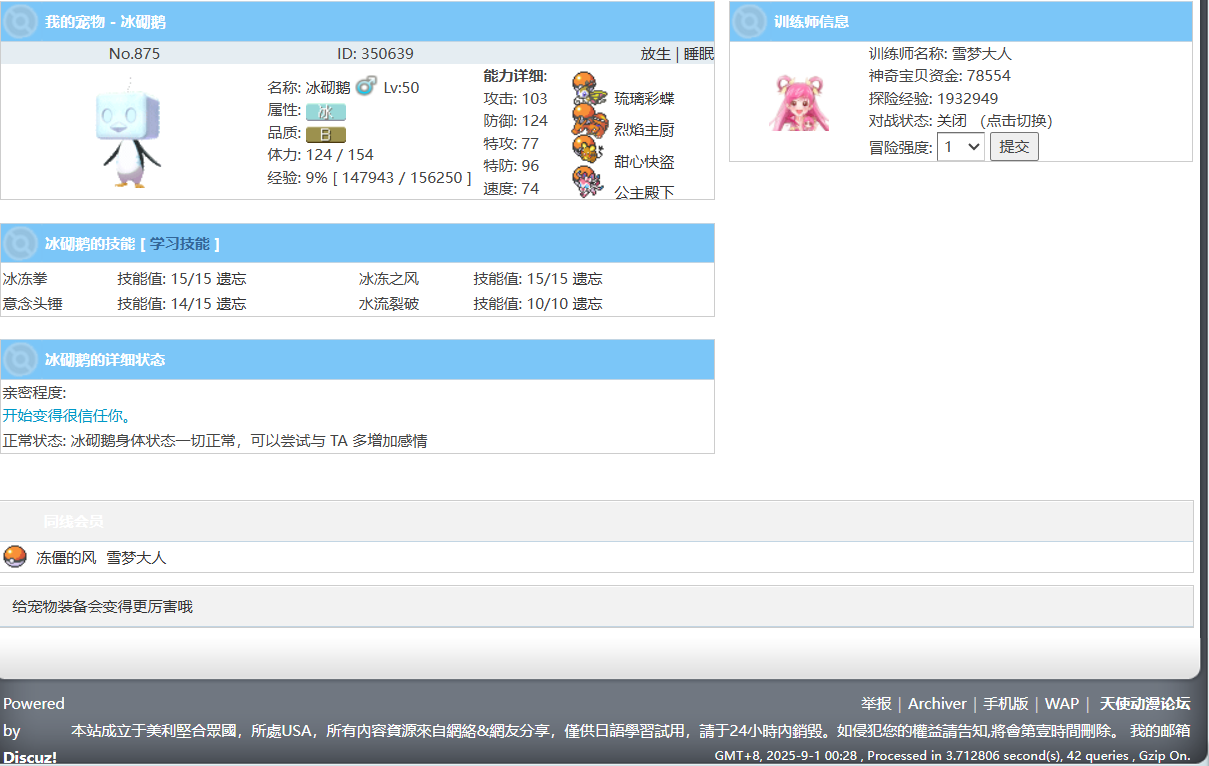
Task: Open the 甜心快盗 pet name link
Action: point(644,162)
